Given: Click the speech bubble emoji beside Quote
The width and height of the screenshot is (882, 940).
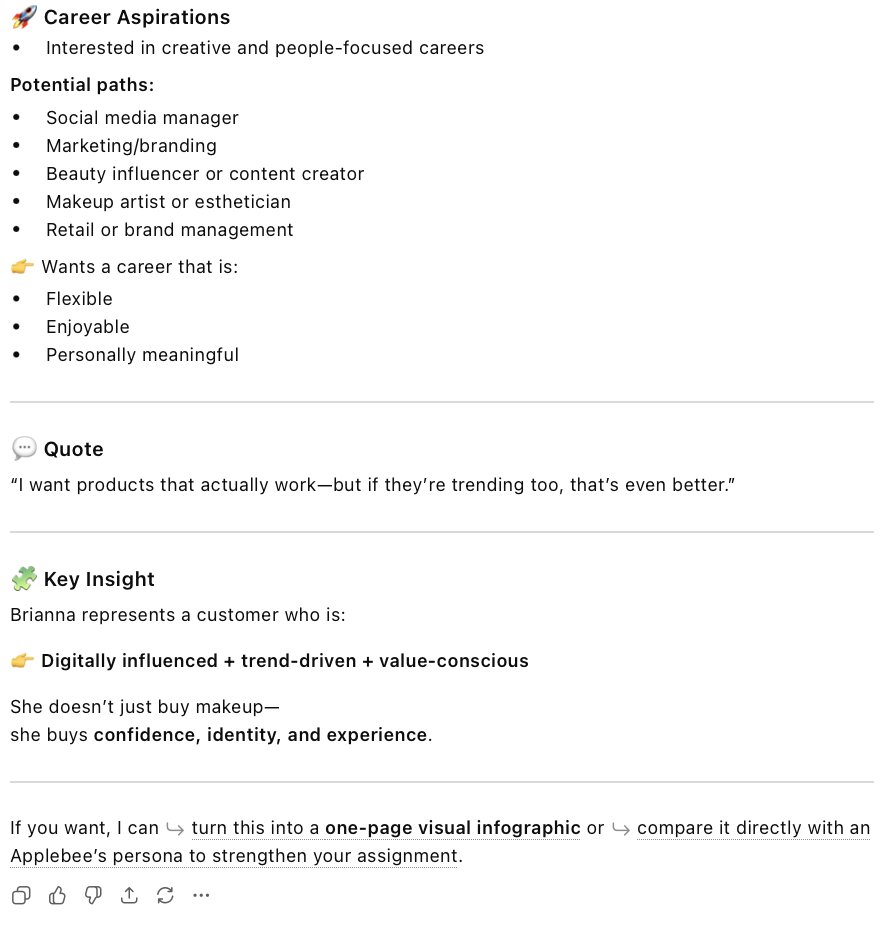Looking at the screenshot, I should click(23, 449).
